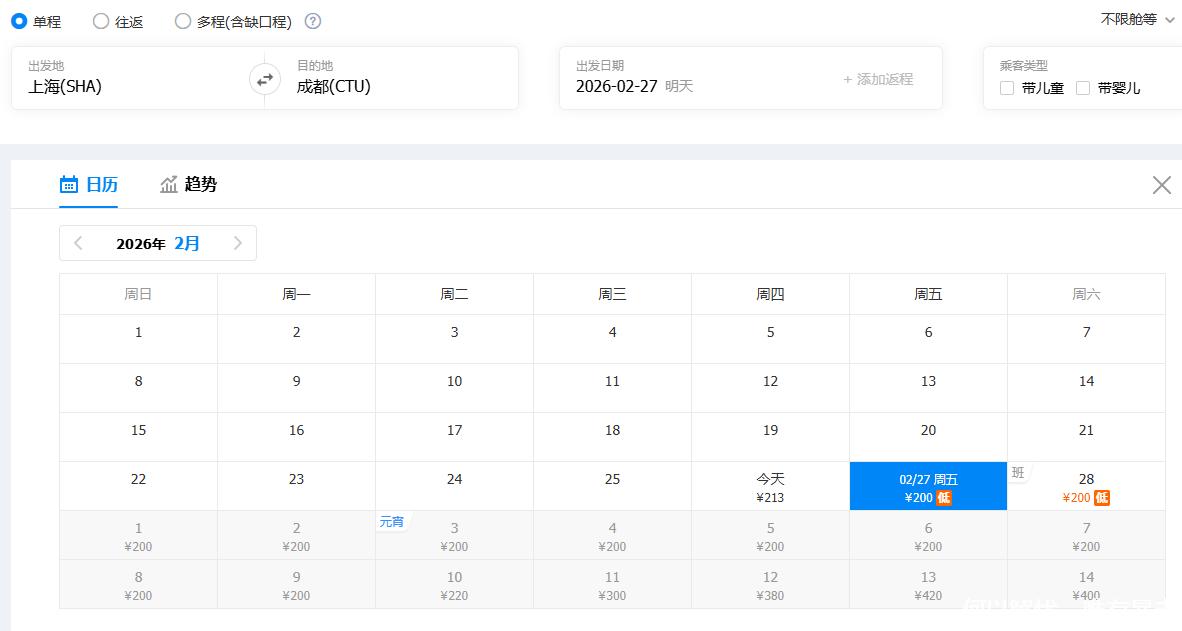Click the swap departure and destination icon
The width and height of the screenshot is (1182, 631).
(265, 79)
